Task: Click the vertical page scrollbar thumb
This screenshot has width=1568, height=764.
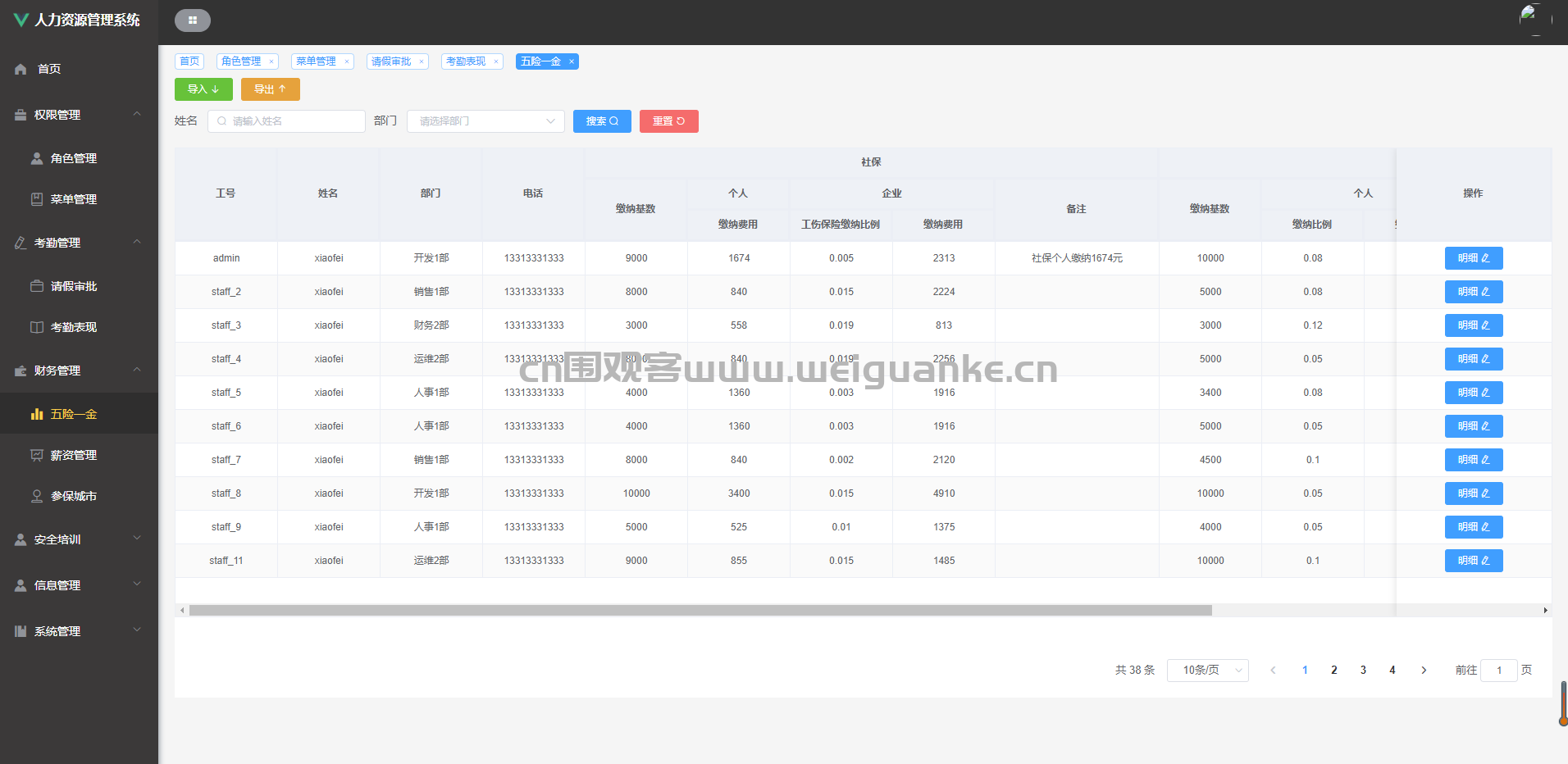Action: tap(1564, 703)
